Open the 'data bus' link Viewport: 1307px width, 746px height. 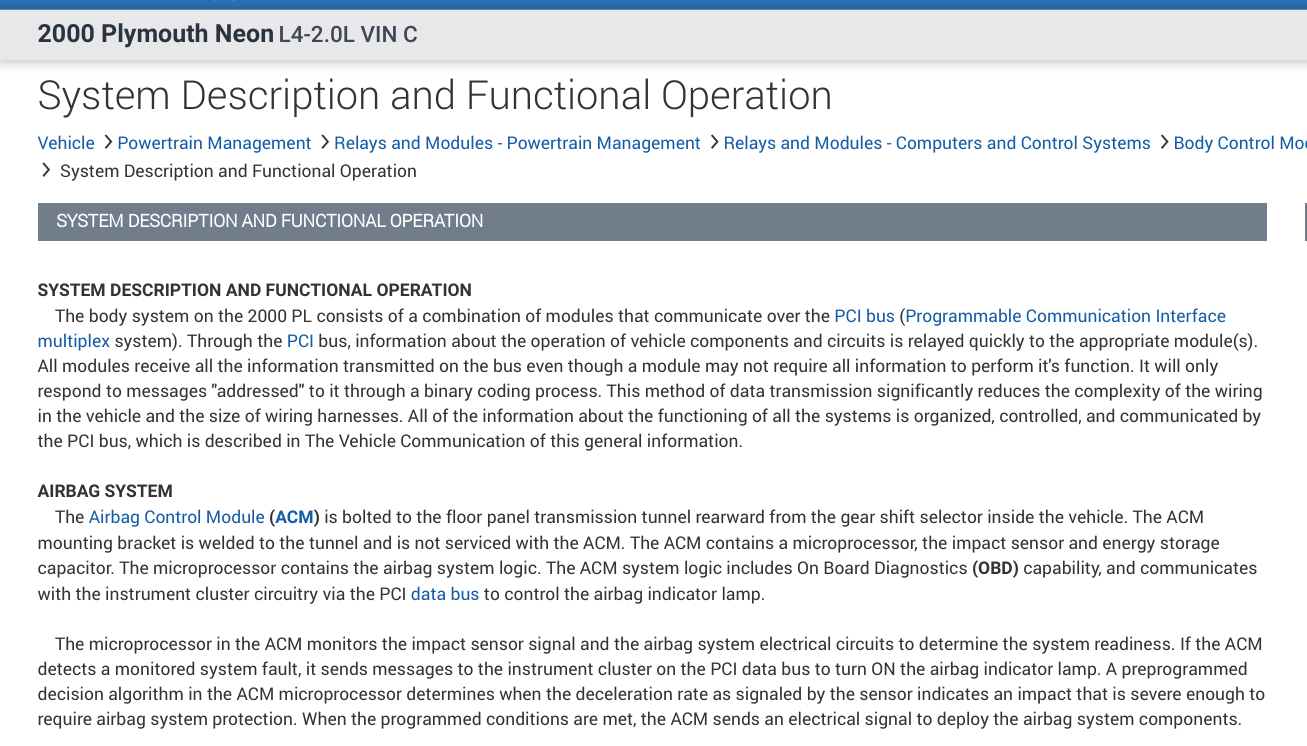(445, 594)
